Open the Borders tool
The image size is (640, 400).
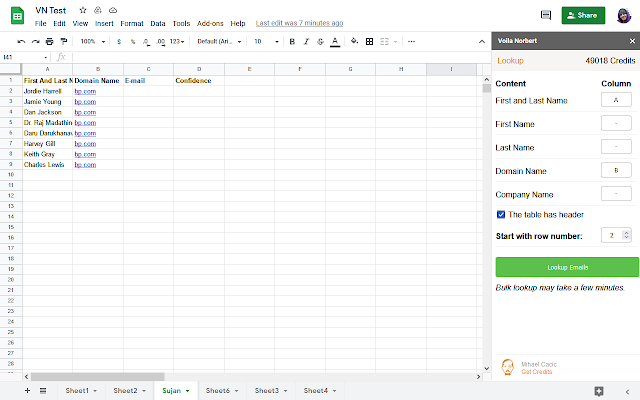[369, 41]
